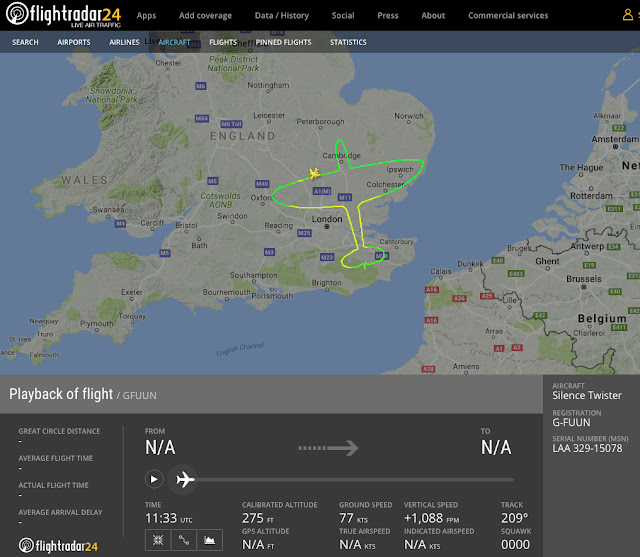Screen dimensions: 640x557
Task: Click the Brussels label on the map
Action: [x=584, y=279]
